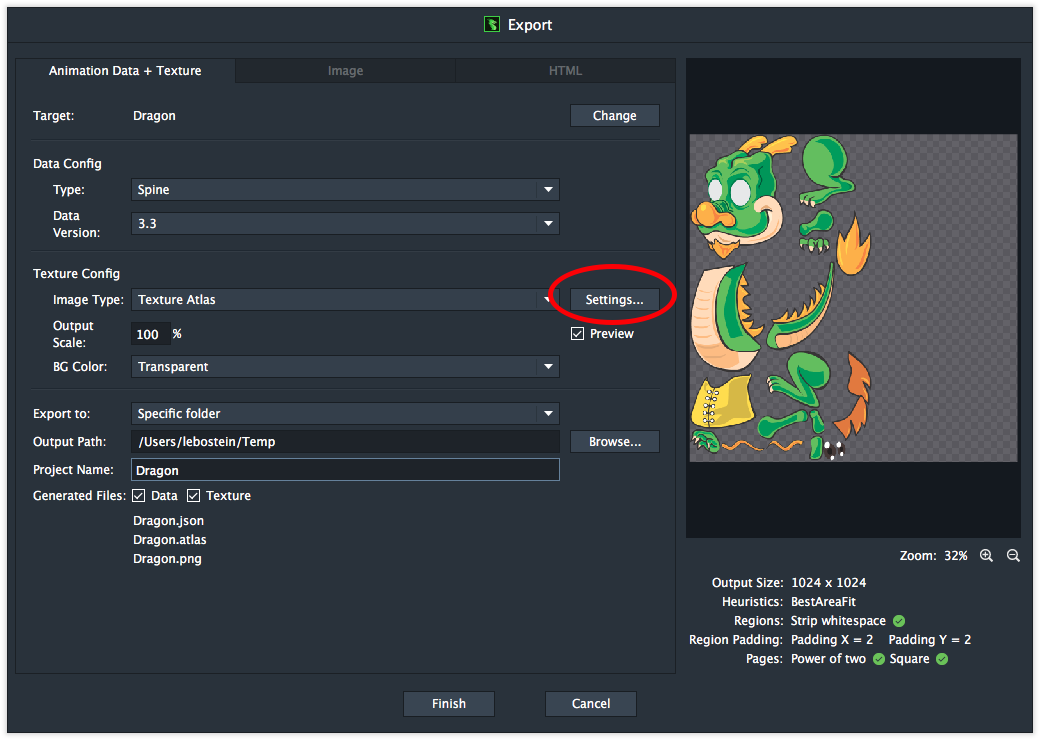Image resolution: width=1040 pixels, height=740 pixels.
Task: Click Finish to export the Dragon
Action: [x=448, y=703]
